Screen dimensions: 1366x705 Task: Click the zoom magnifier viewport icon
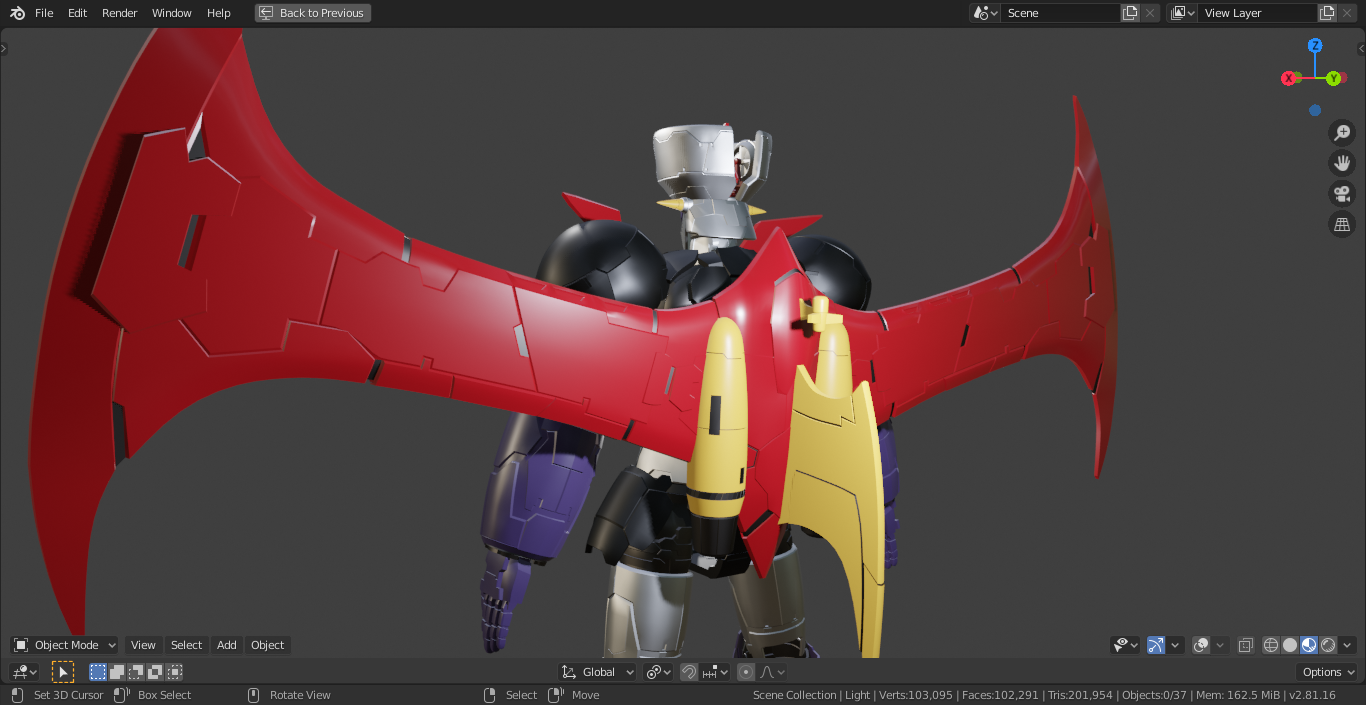pos(1342,133)
